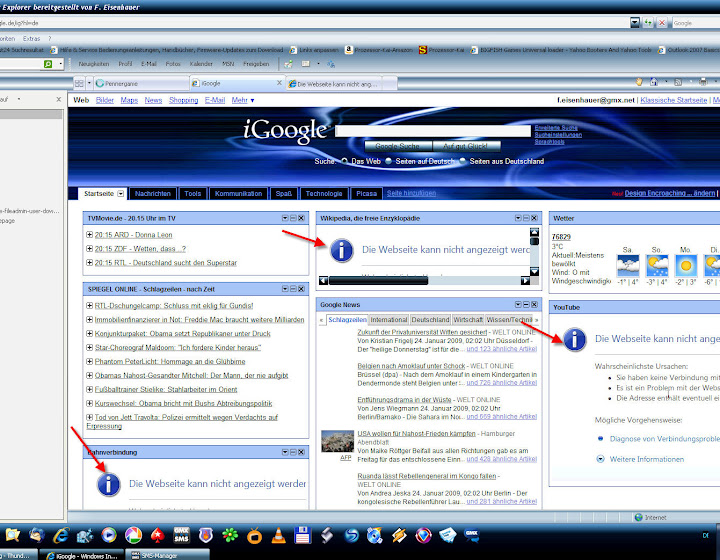Open the folder search icon in quick launch
The image size is (720, 560).
click(x=12, y=535)
